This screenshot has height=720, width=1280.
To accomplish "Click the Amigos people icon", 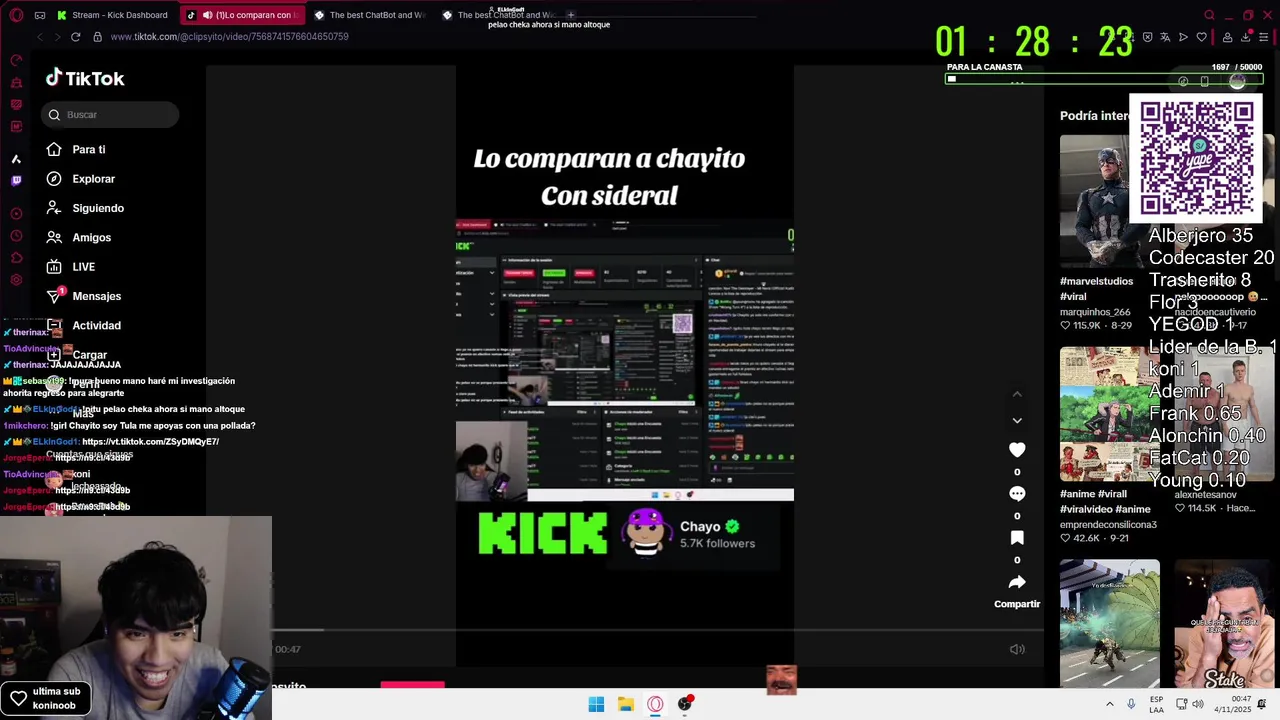I will tap(54, 238).
